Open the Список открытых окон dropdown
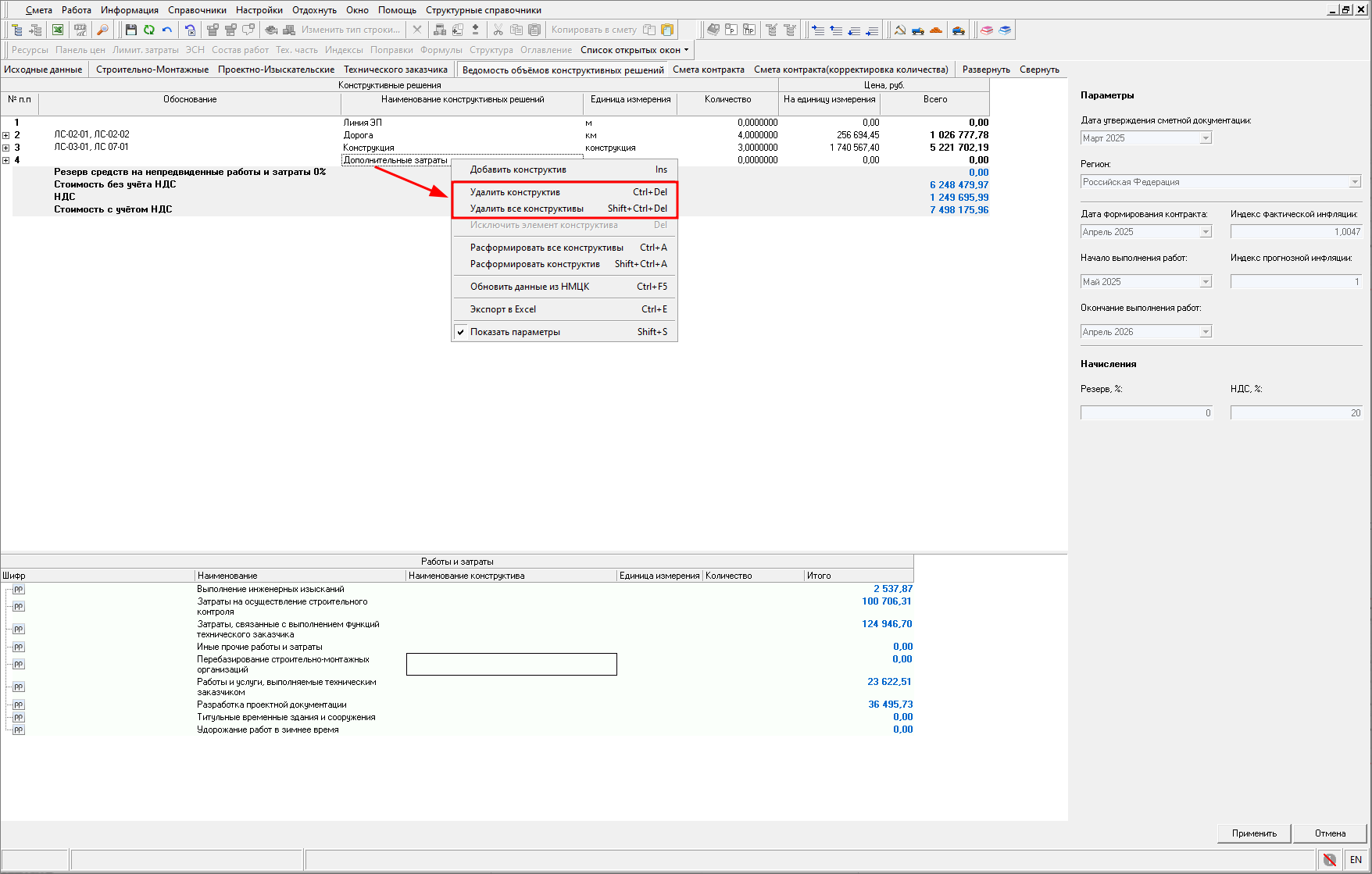This screenshot has width=1372, height=874. [634, 50]
